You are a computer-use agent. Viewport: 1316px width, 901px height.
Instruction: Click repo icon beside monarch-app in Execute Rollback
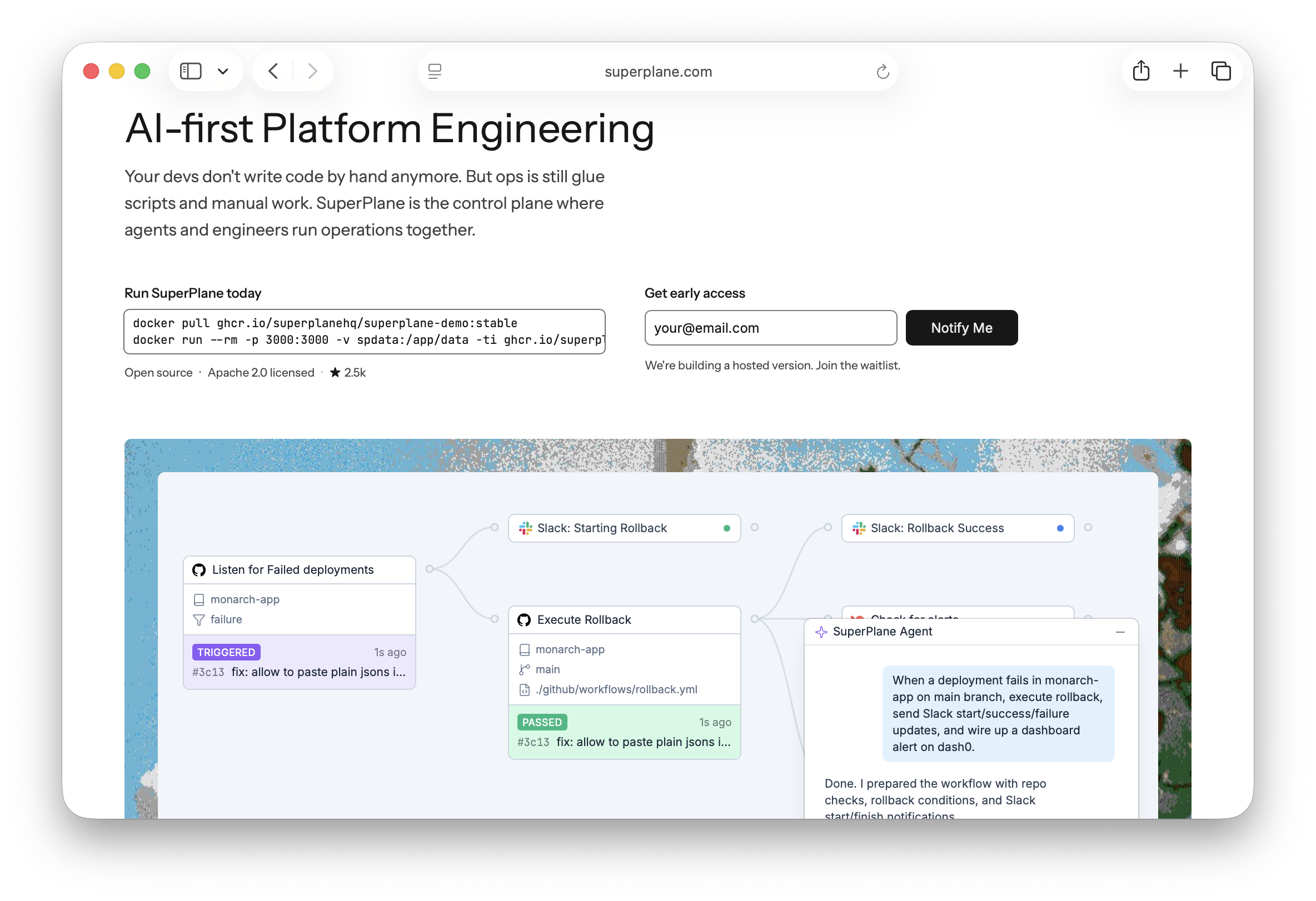click(525, 650)
